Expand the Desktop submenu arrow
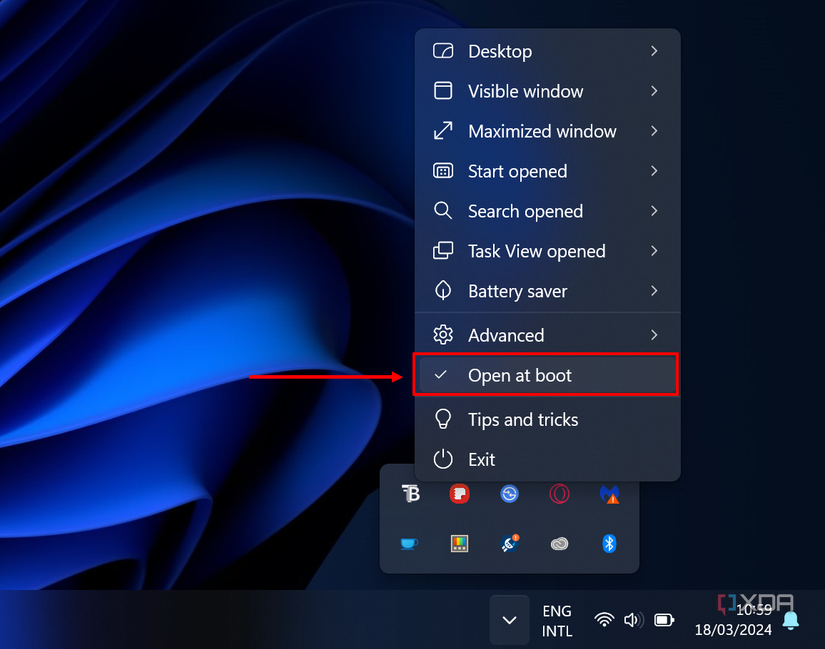 coord(655,51)
